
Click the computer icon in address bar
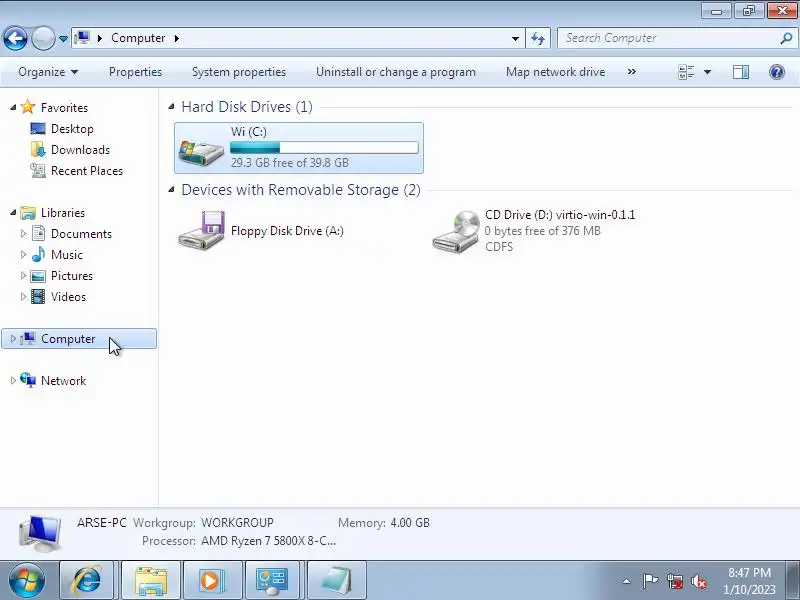tap(82, 38)
